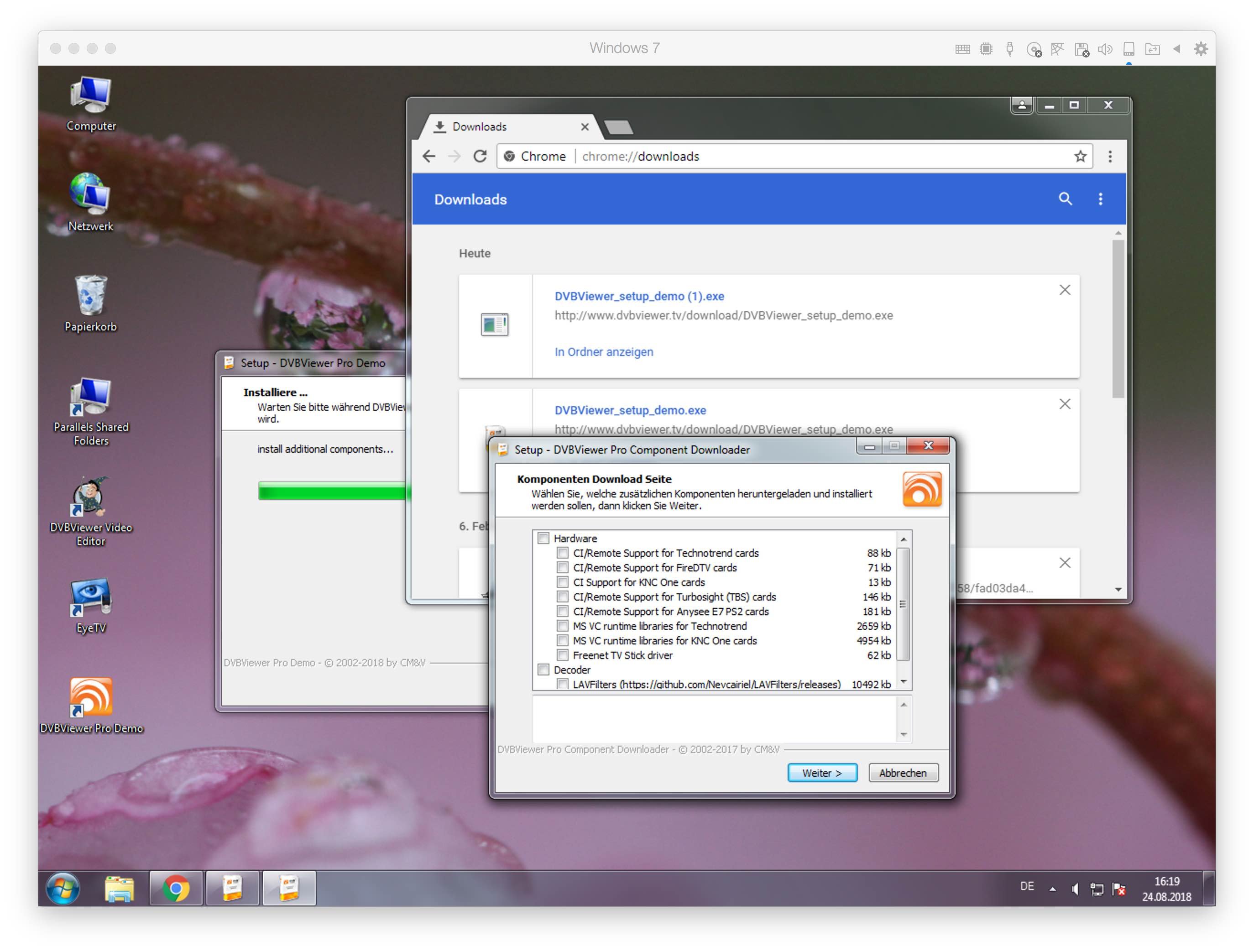Enable MS VC runtime libraries for Technotrend
The image size is (1254, 952).
[563, 626]
